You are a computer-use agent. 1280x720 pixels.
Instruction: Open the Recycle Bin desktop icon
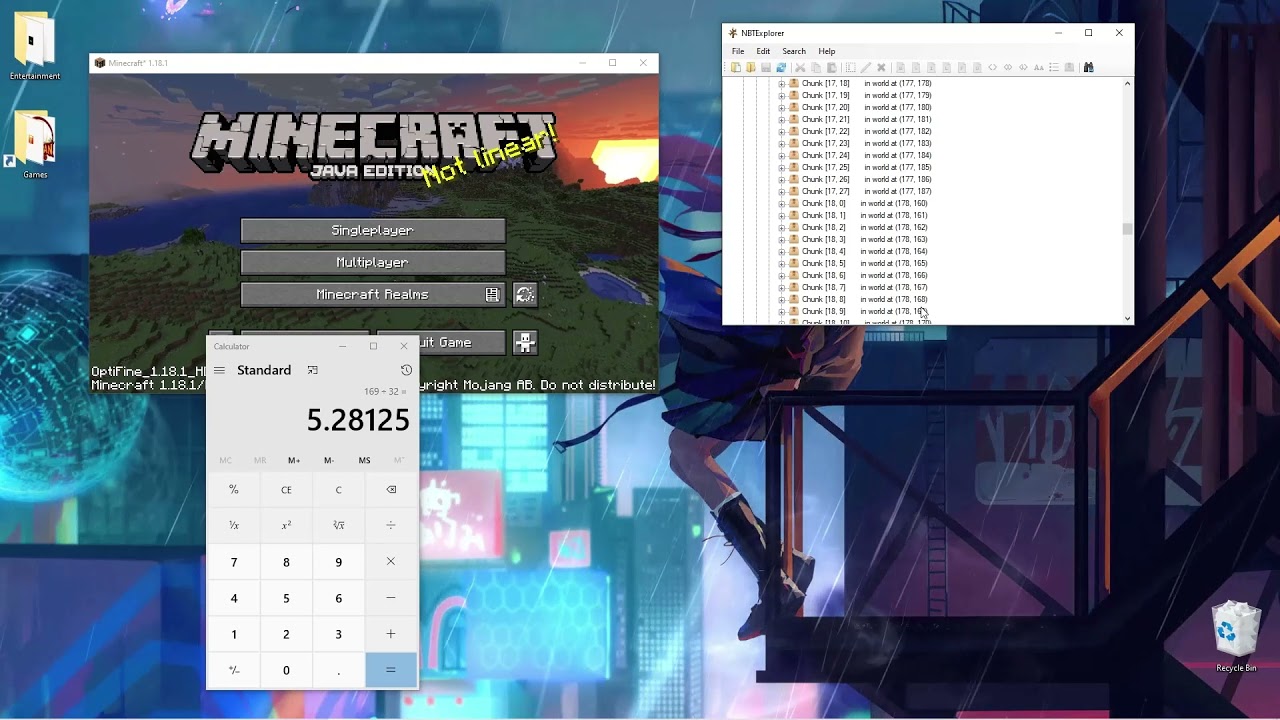pyautogui.click(x=1236, y=636)
